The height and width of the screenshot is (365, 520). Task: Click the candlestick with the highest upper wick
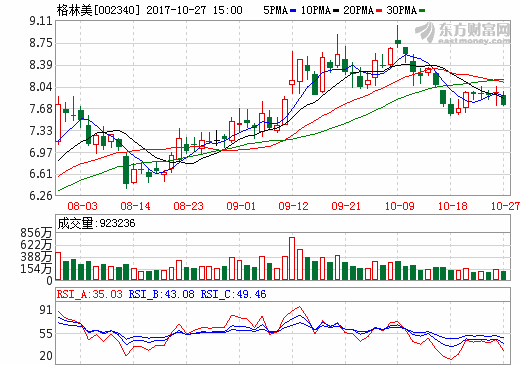click(398, 37)
